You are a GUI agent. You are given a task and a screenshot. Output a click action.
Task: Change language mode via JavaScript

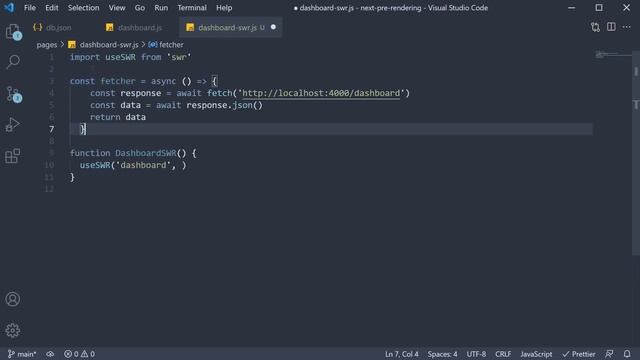[536, 354]
